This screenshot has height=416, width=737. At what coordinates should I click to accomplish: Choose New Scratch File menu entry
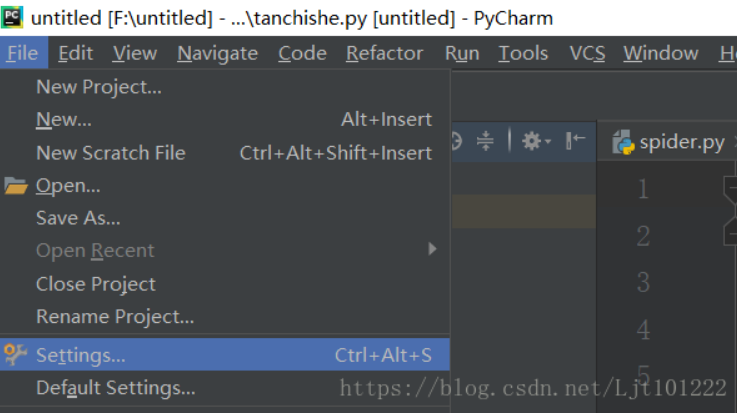[110, 153]
